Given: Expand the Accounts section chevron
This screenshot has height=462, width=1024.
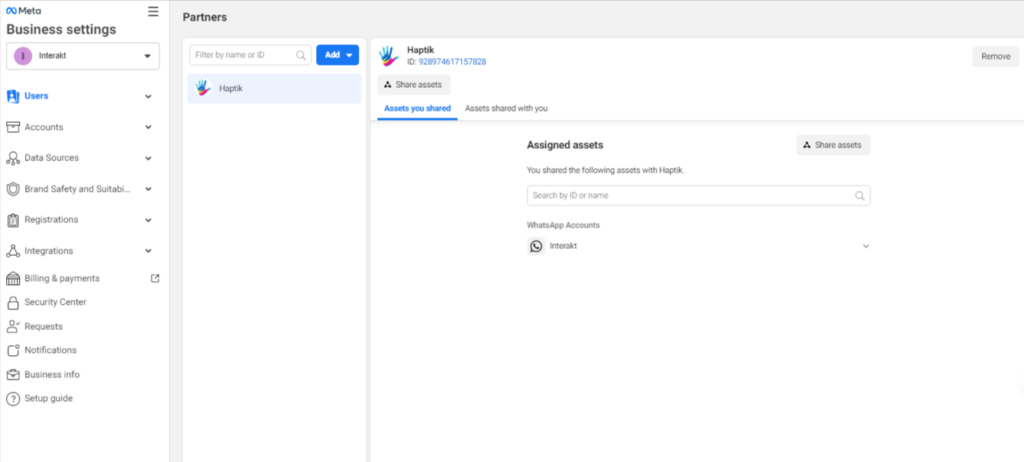Looking at the screenshot, I should click(148, 127).
